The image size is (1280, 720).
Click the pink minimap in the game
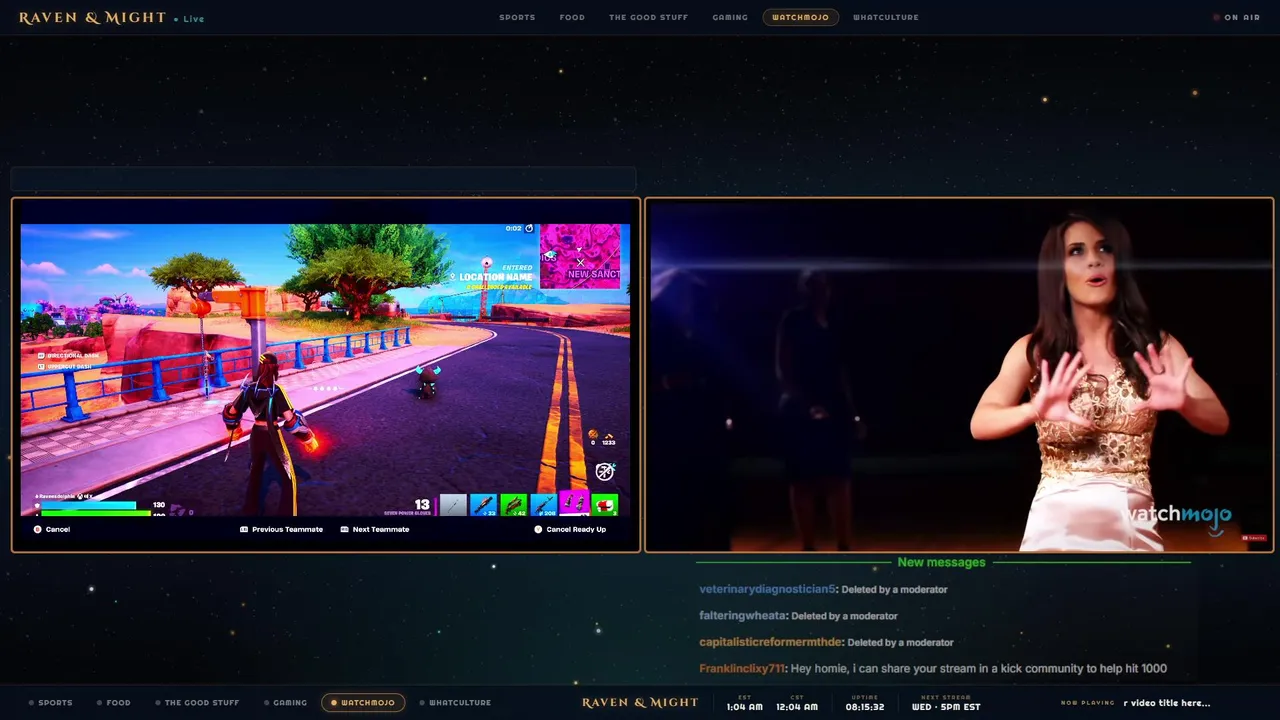coord(580,256)
